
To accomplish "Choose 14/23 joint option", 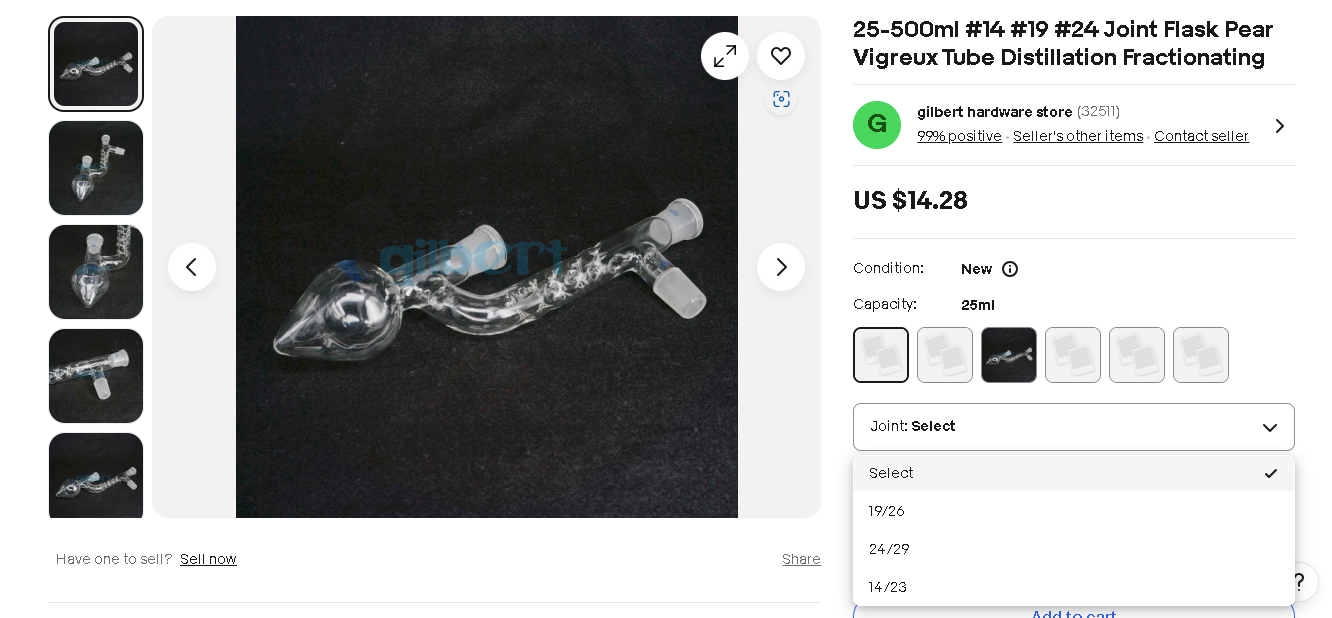I will click(x=1074, y=587).
